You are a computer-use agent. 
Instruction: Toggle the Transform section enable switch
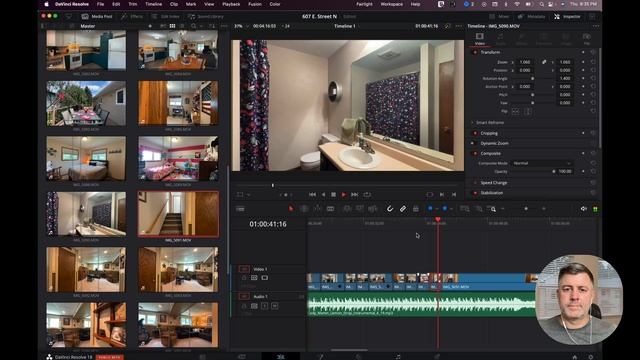click(x=475, y=52)
